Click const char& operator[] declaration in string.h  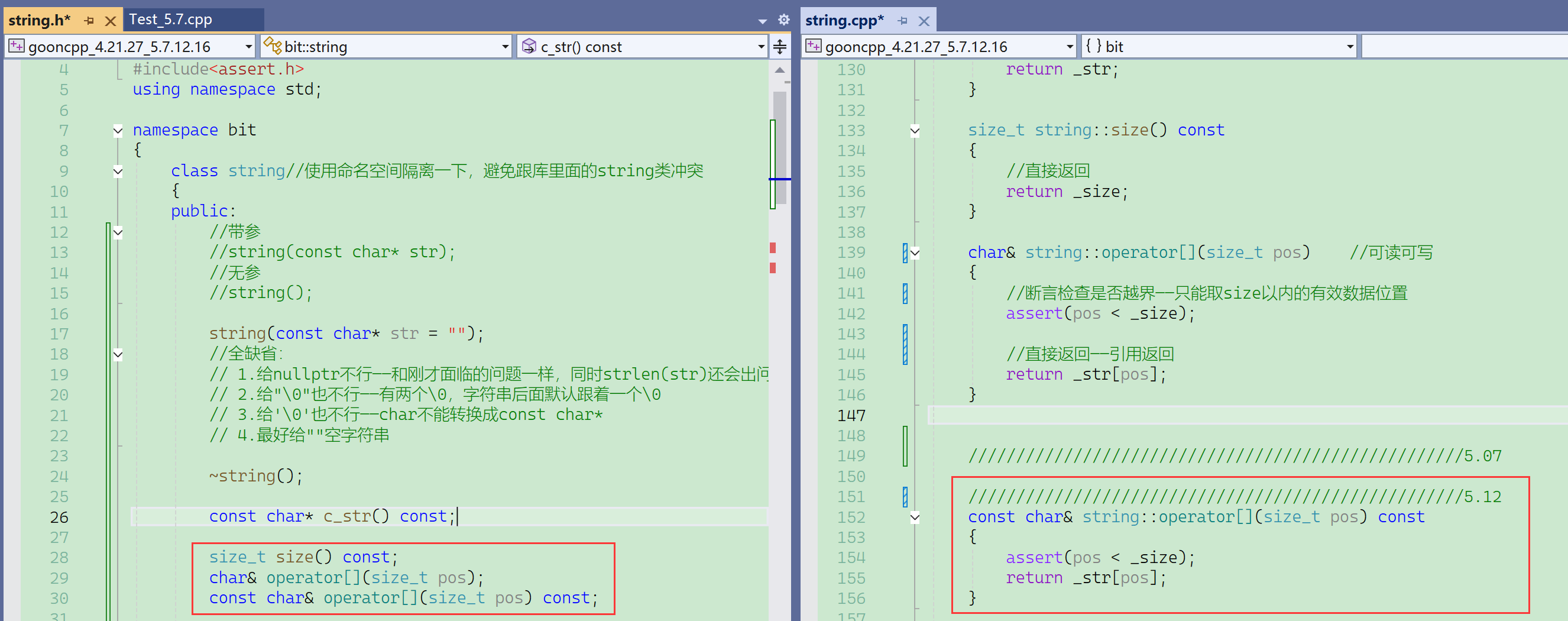[x=404, y=598]
